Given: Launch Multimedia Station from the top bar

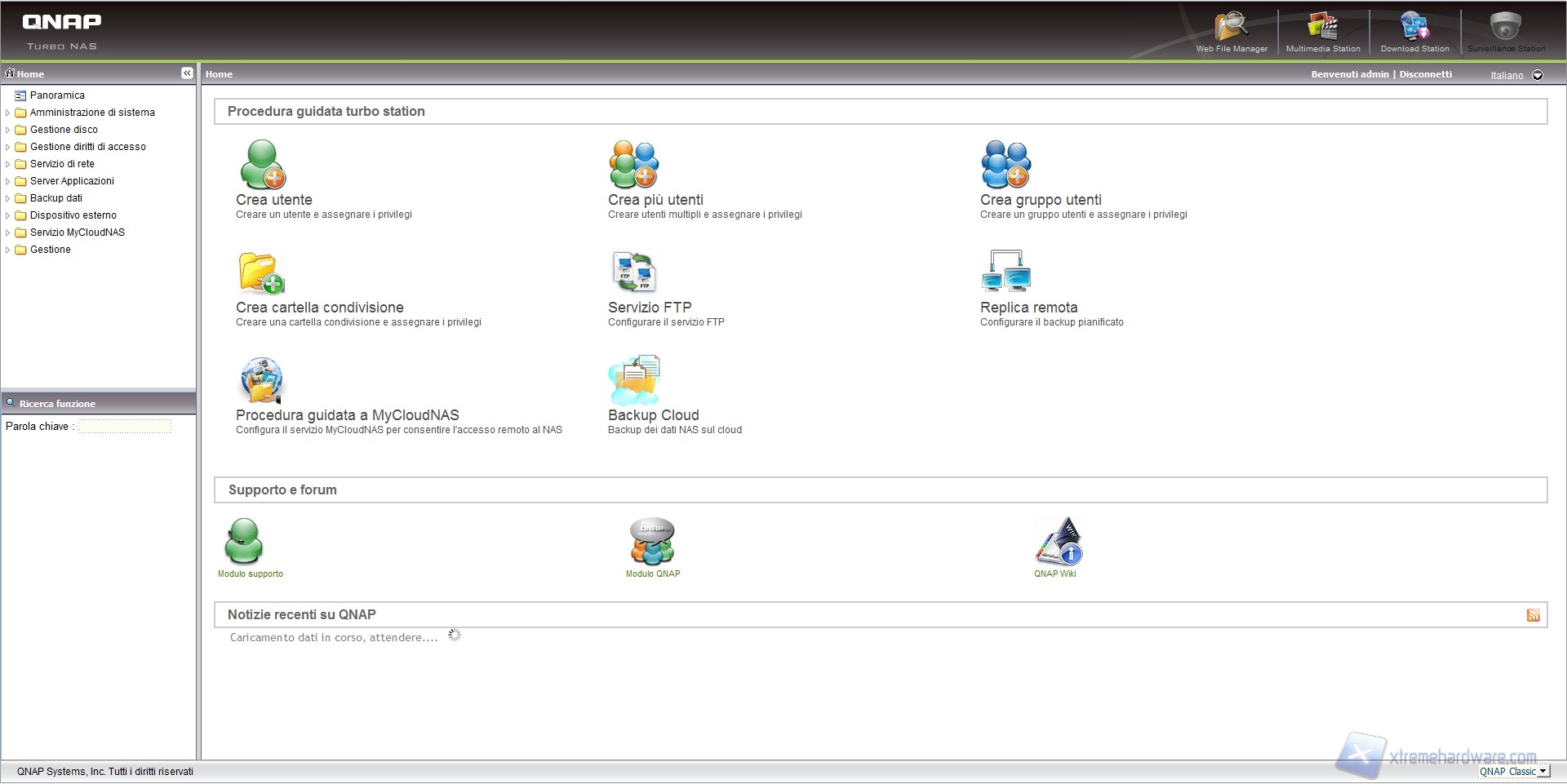Looking at the screenshot, I should click(x=1322, y=27).
